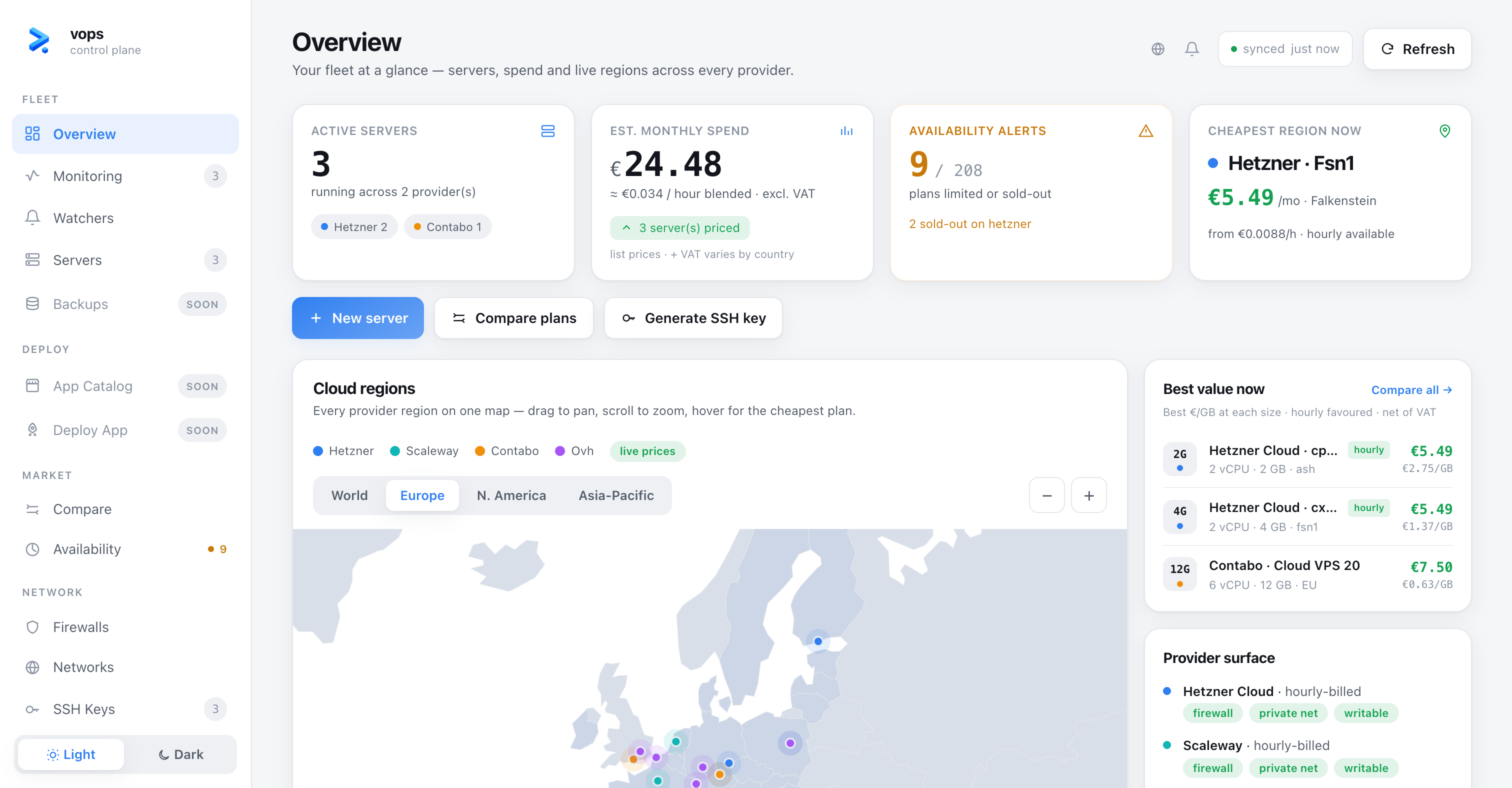Select the Asia-Pacific map tab
Viewport: 1512px width, 788px height.
(x=615, y=495)
